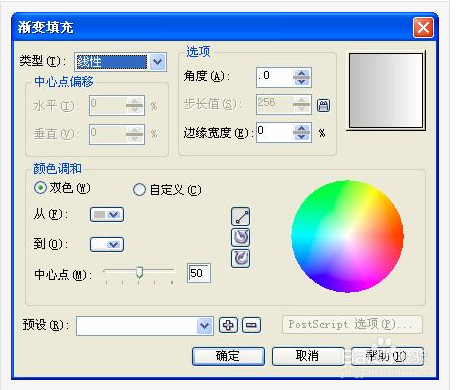Image resolution: width=458 pixels, height=390 pixels.
Task: Open the 从 color dropdown
Action: pos(107,215)
